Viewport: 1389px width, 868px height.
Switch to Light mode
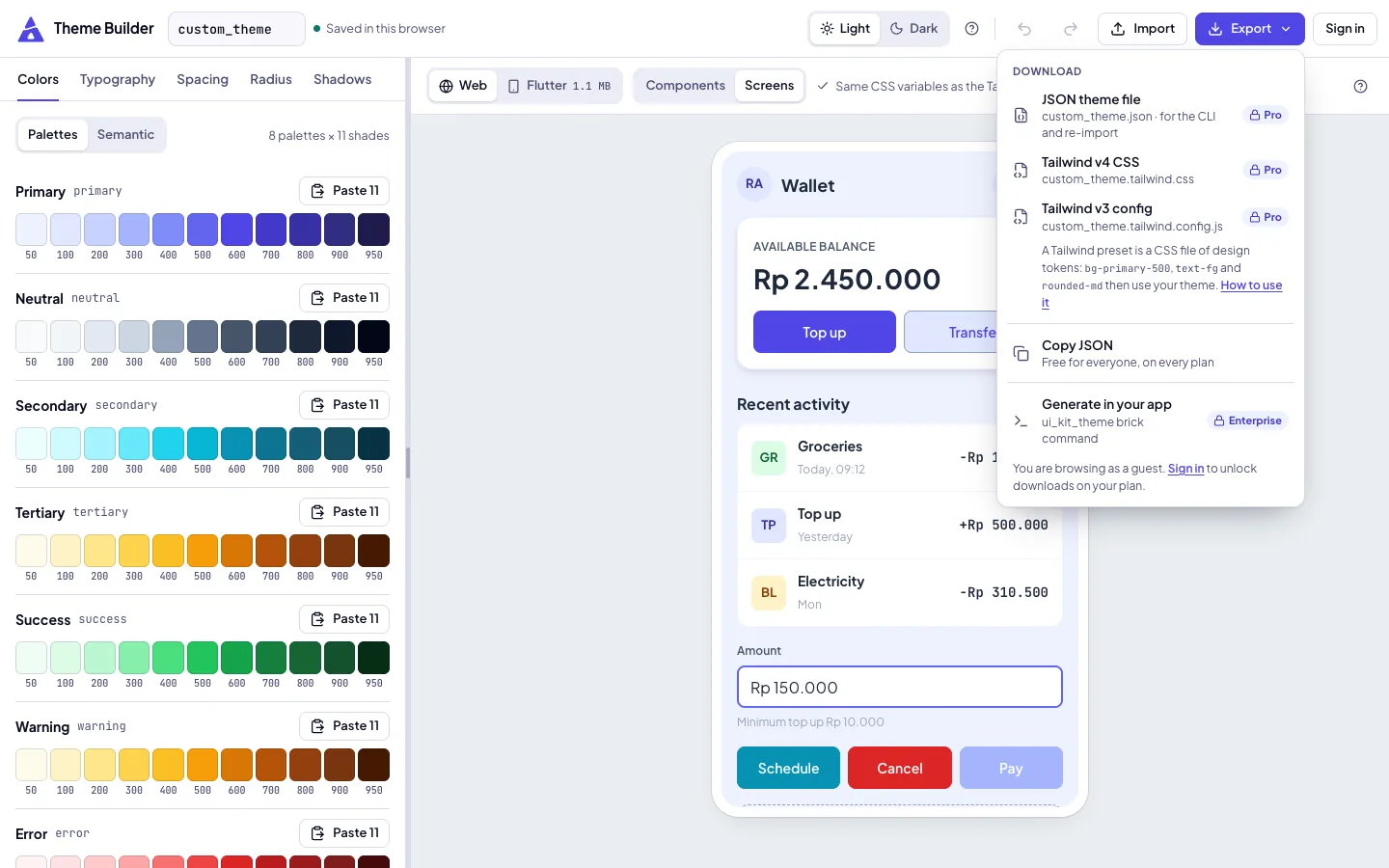845,29
